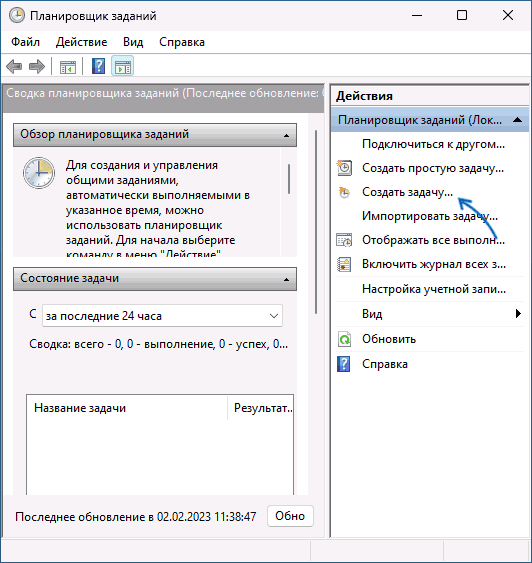Click the icon beside Создать задачу
Screen dimensions: 532x563
point(344,192)
